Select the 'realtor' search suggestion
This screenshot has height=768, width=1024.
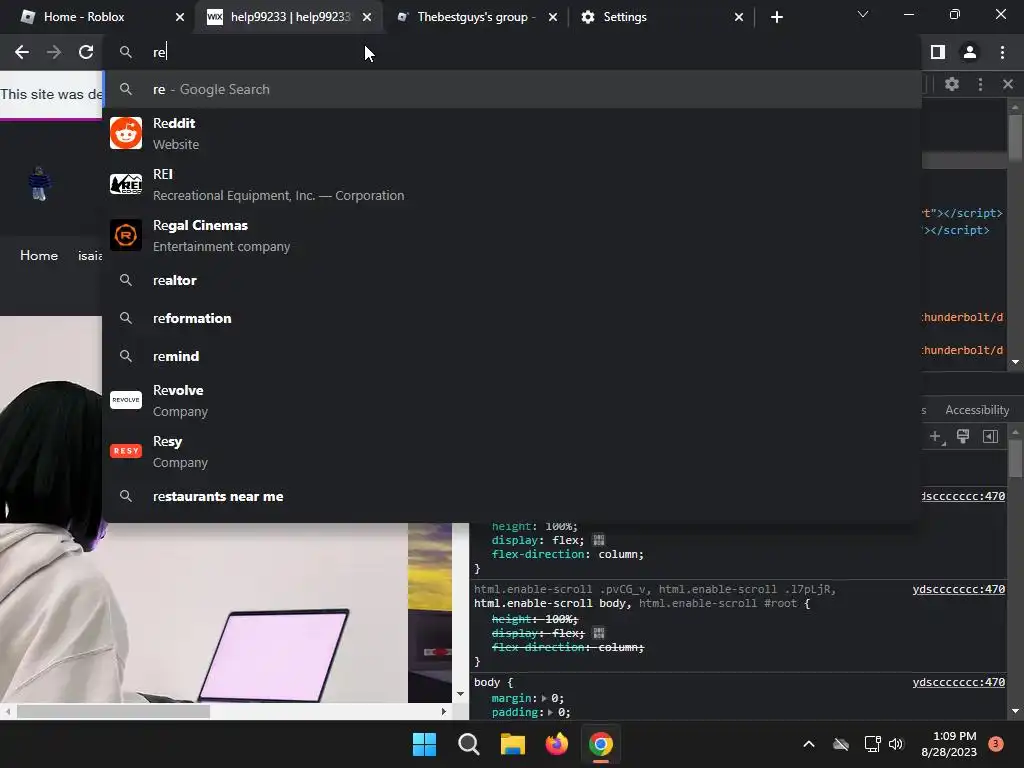(x=513, y=280)
